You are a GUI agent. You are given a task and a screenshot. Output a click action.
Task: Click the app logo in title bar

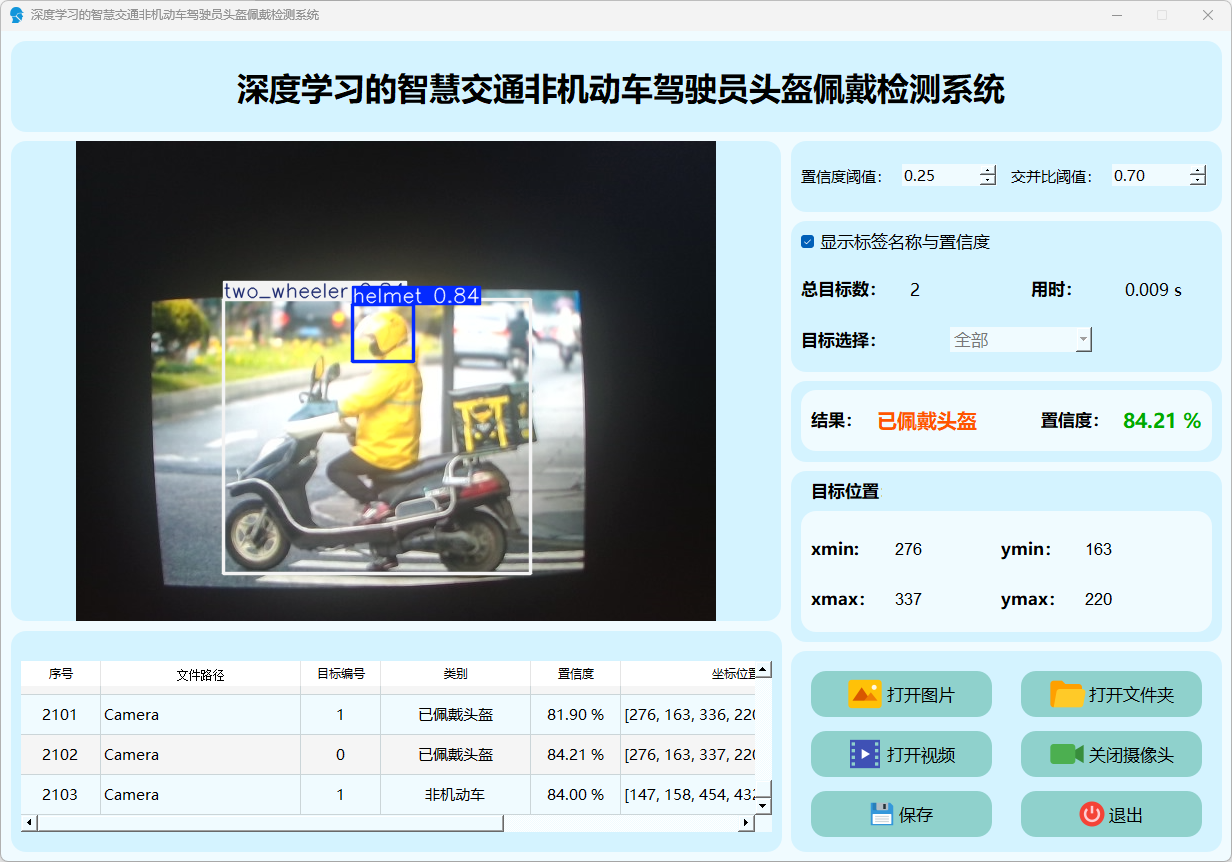point(16,15)
